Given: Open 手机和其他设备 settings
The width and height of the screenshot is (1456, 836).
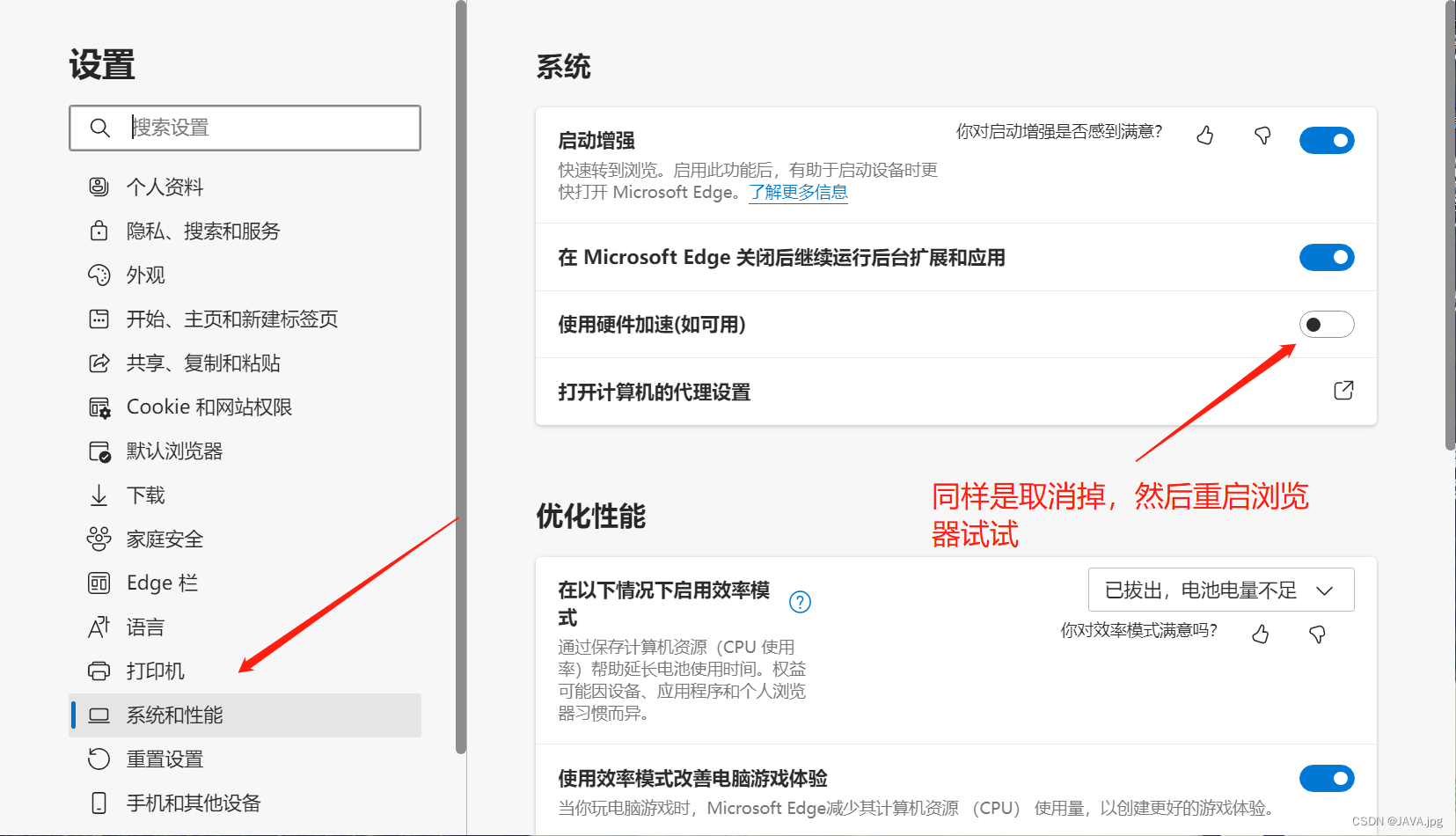Looking at the screenshot, I should [245, 803].
